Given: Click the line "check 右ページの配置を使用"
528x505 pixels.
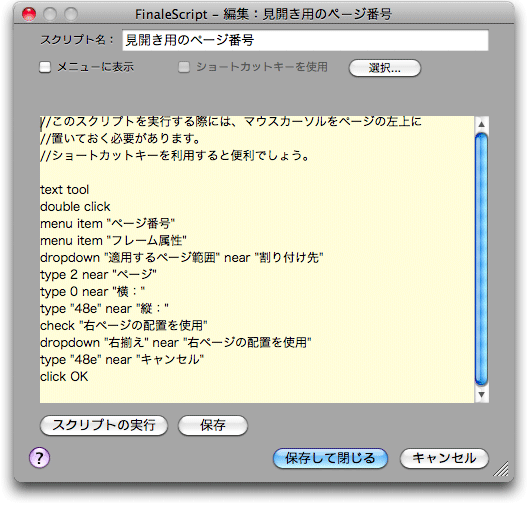Looking at the screenshot, I should click(124, 326).
